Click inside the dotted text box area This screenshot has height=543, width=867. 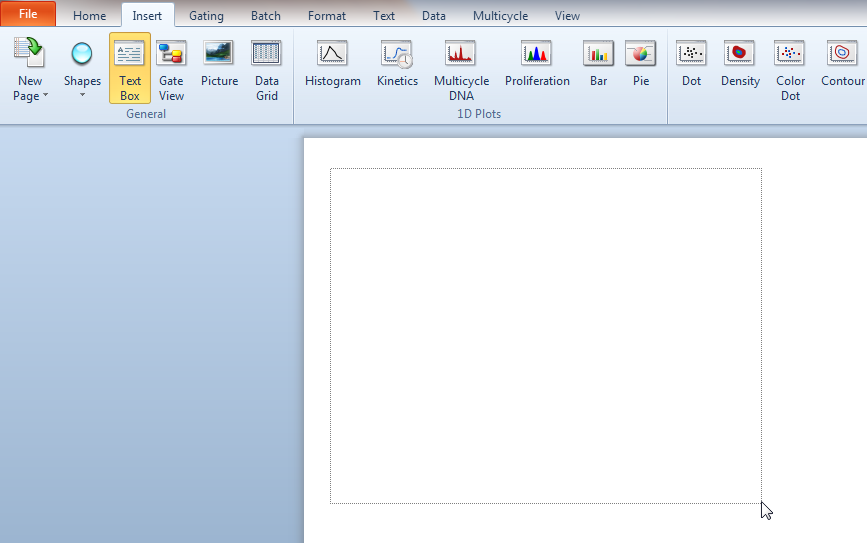(545, 335)
